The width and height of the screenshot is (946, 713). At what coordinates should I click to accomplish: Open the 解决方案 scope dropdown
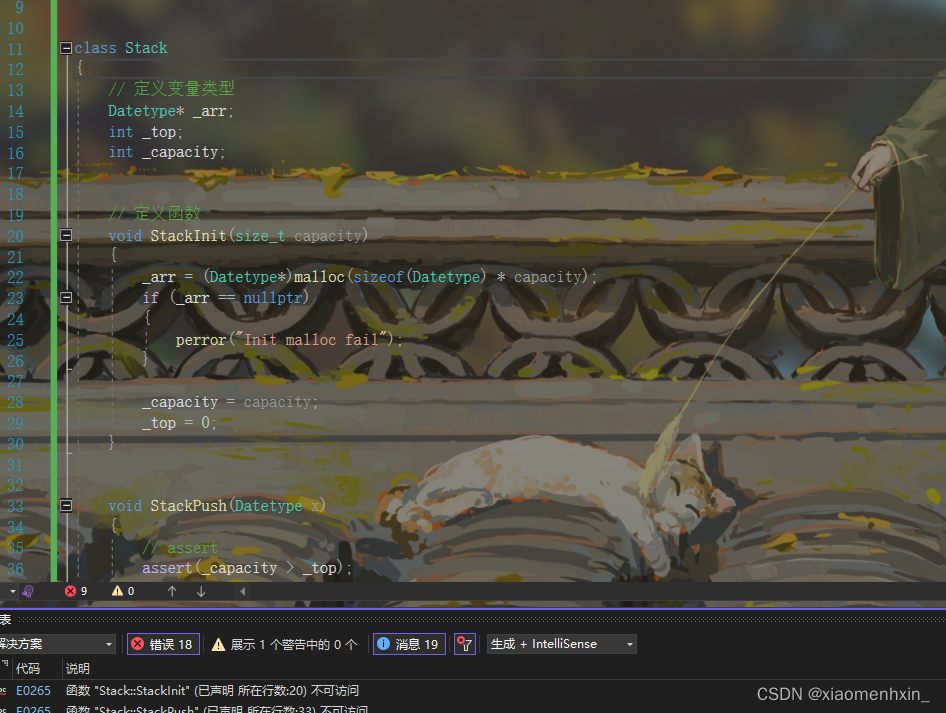(57, 644)
